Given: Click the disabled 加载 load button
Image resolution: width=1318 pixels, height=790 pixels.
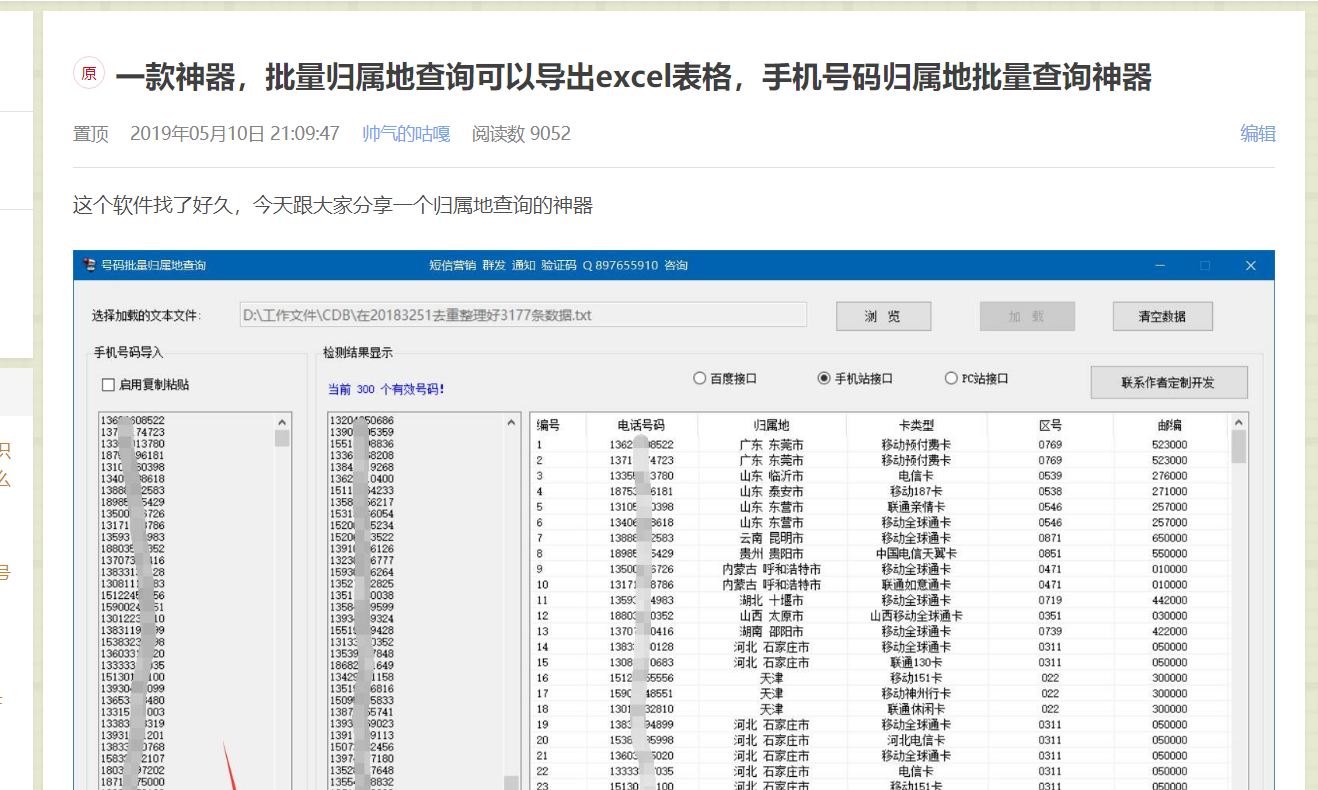Looking at the screenshot, I should point(1026,316).
